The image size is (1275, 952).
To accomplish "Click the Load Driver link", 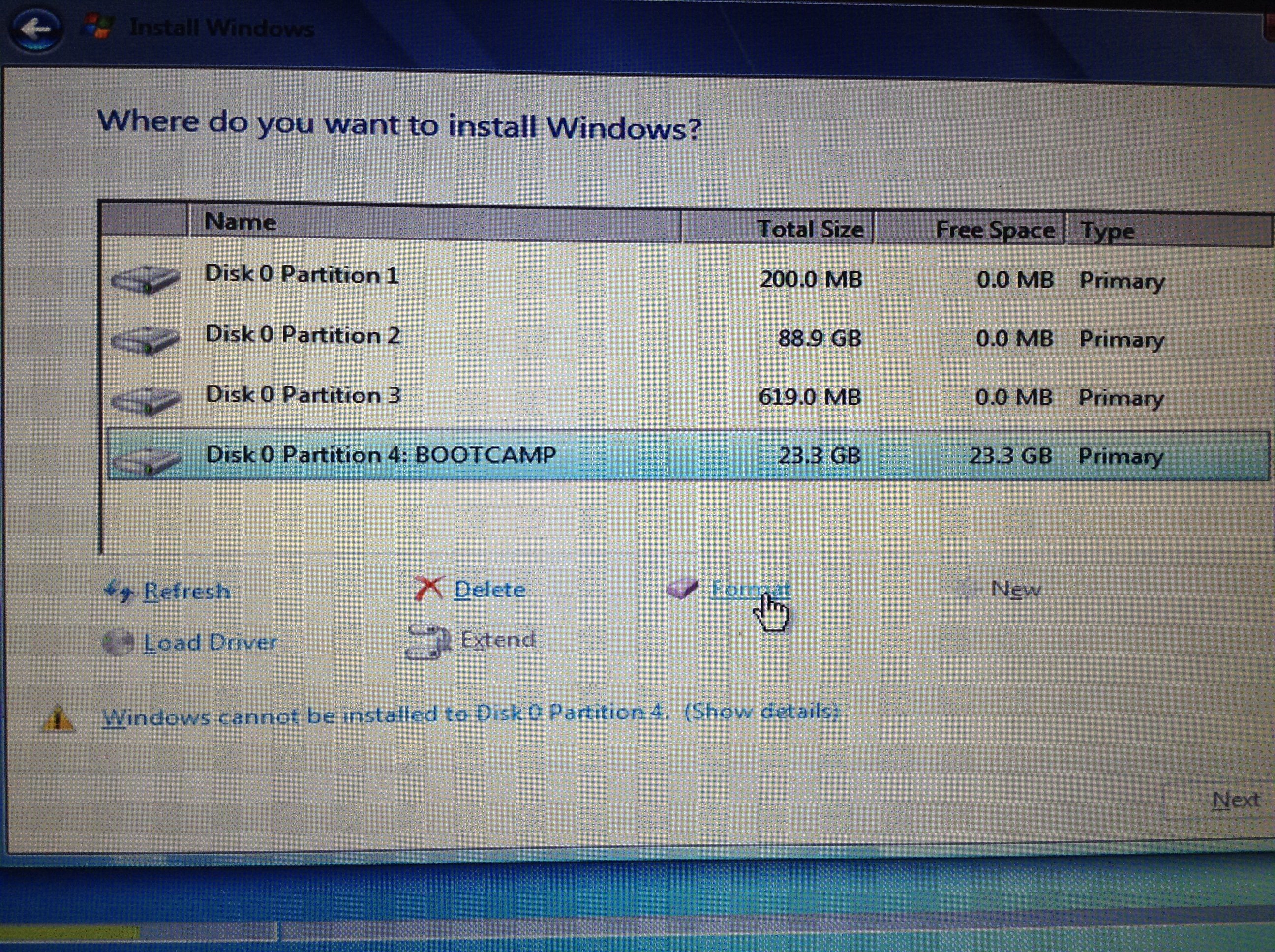I will (211, 643).
